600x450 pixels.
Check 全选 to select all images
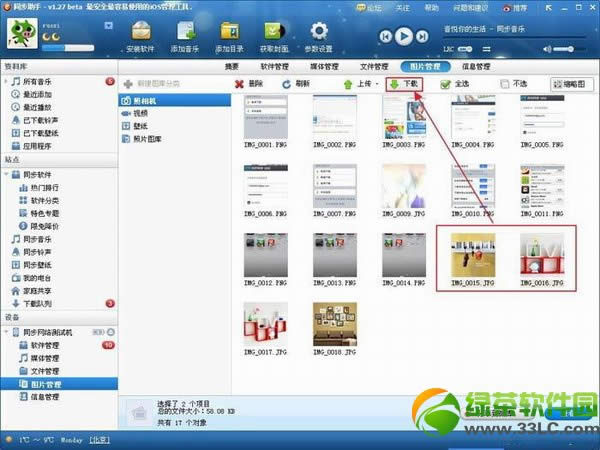point(455,84)
